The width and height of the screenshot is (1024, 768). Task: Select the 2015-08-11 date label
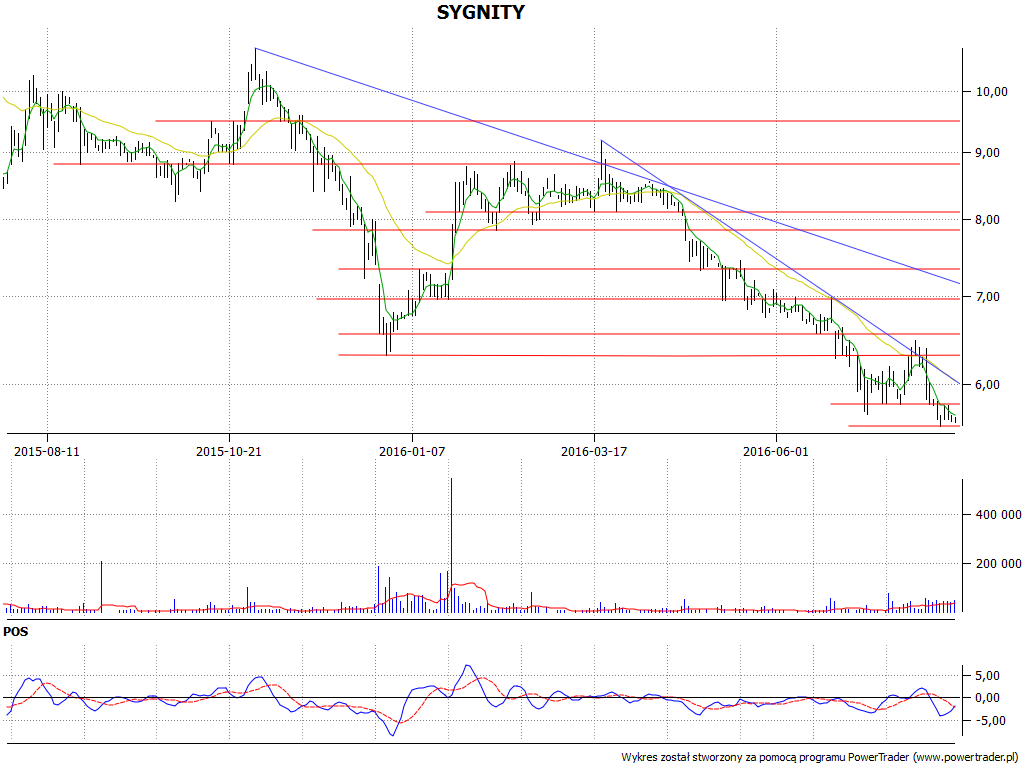tap(47, 451)
